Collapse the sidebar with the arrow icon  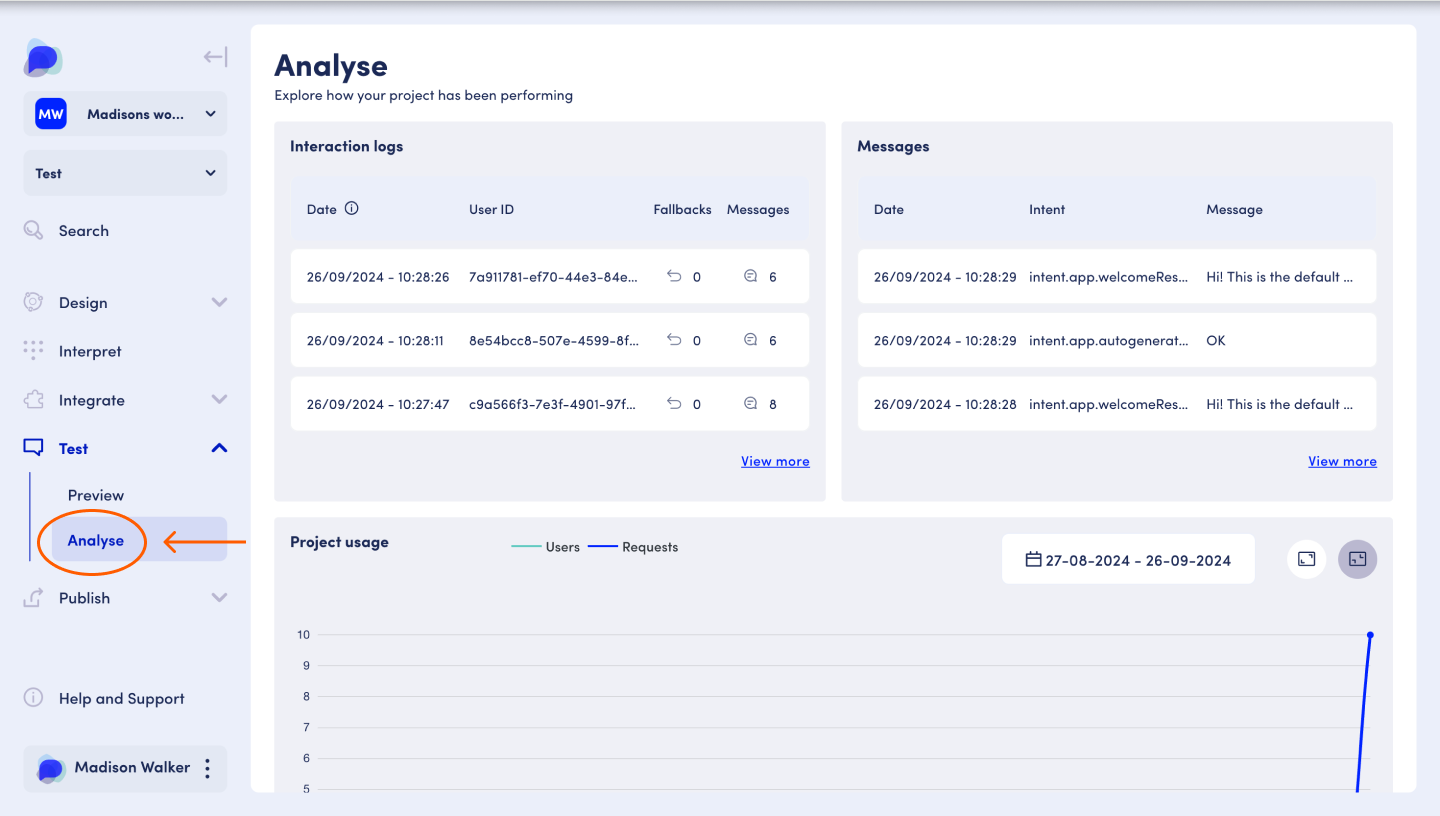point(214,57)
